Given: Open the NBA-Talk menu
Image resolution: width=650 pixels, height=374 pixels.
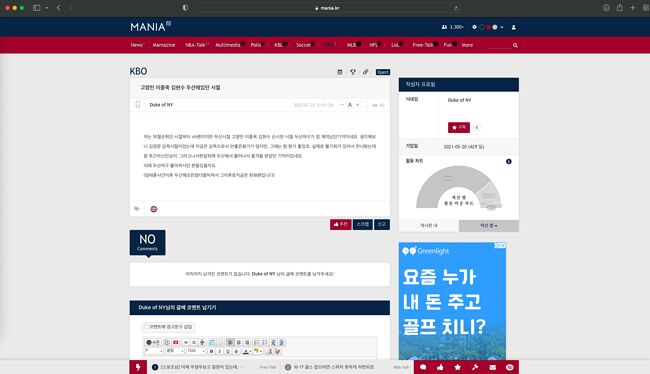Looking at the screenshot, I should (x=196, y=45).
